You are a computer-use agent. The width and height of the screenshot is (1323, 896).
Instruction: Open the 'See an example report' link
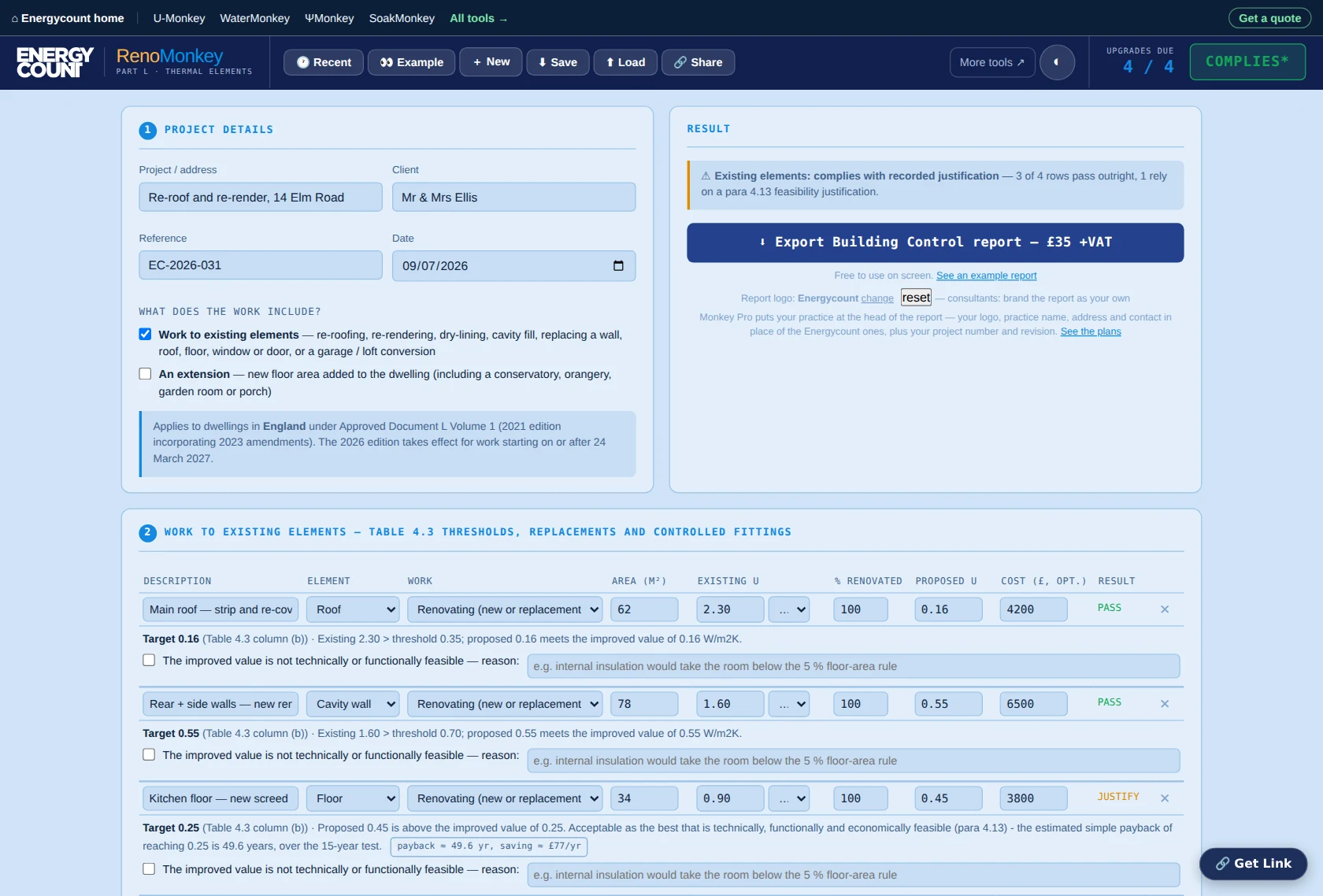pyautogui.click(x=986, y=276)
